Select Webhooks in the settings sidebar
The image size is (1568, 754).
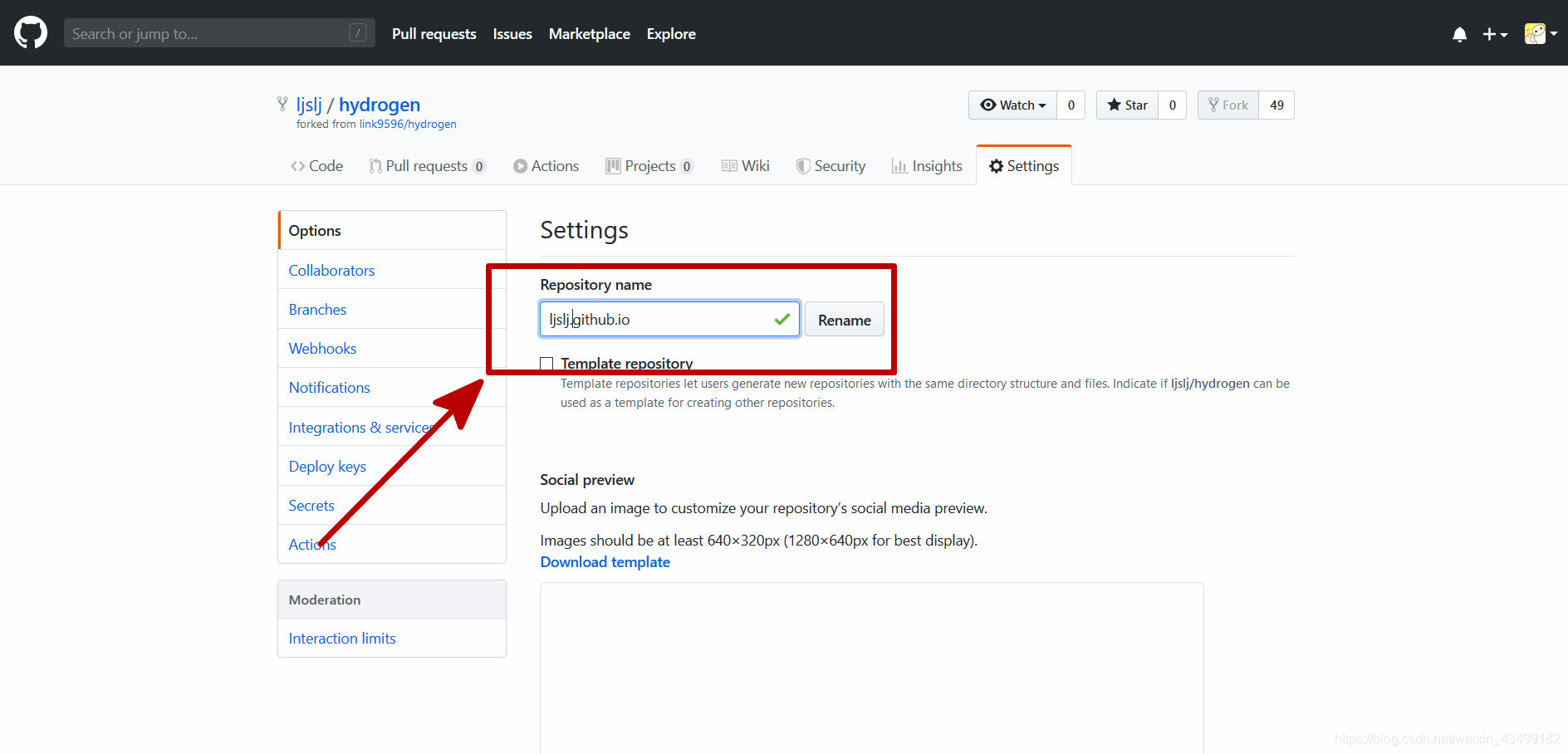pyautogui.click(x=322, y=349)
